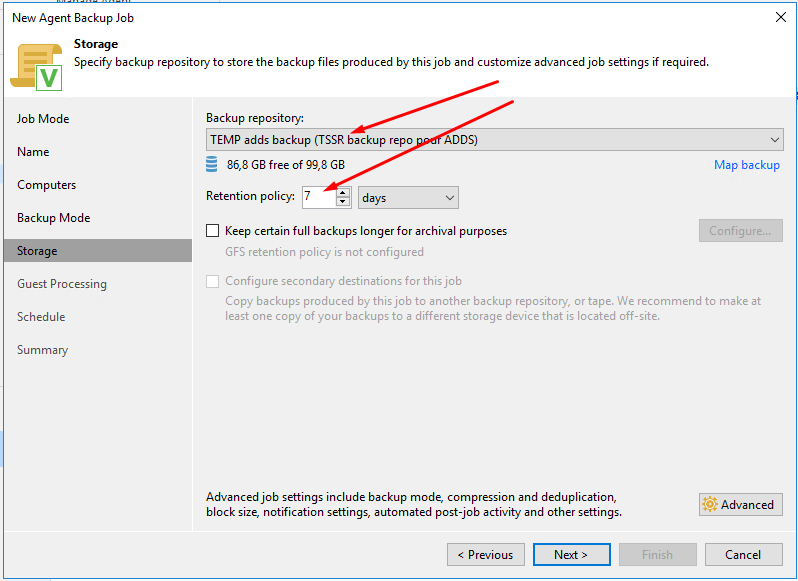Click the retention policy number field
Image resolution: width=798 pixels, height=581 pixels.
click(320, 197)
